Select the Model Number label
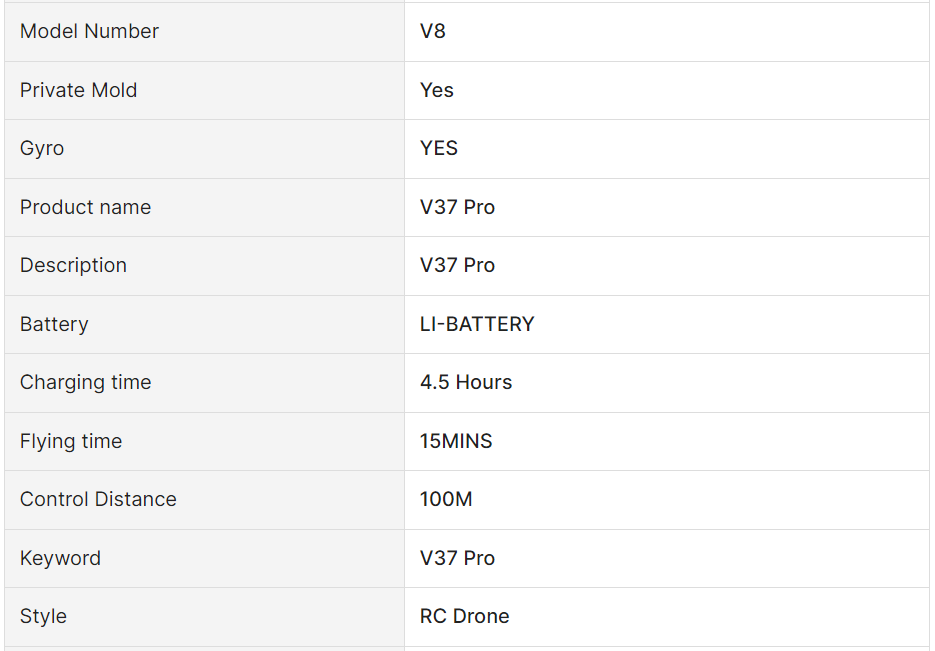Screen dimensions: 935x651 [x=89, y=31]
